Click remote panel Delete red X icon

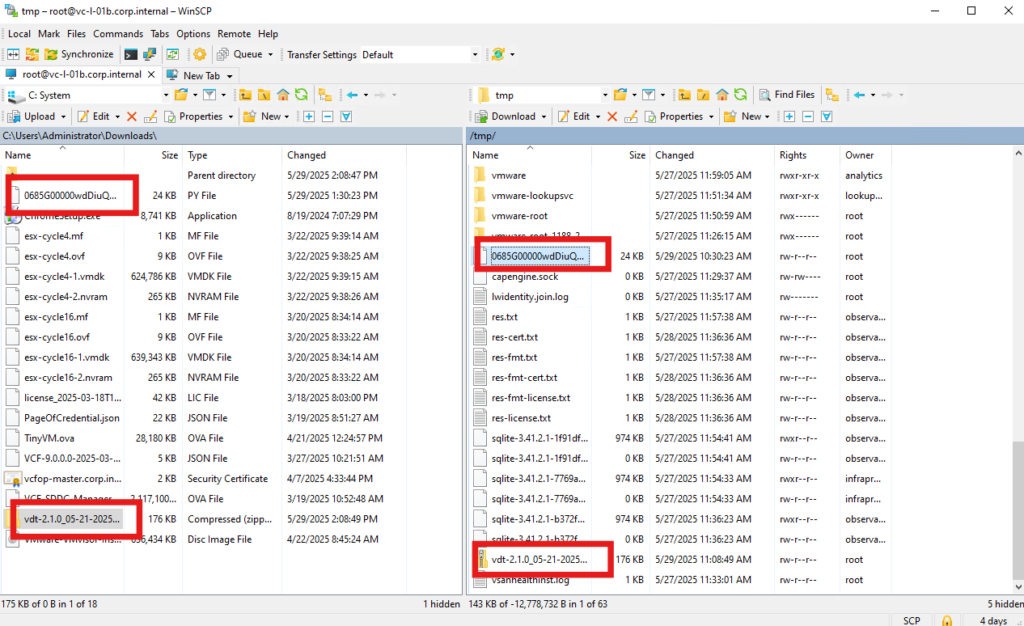click(612, 116)
